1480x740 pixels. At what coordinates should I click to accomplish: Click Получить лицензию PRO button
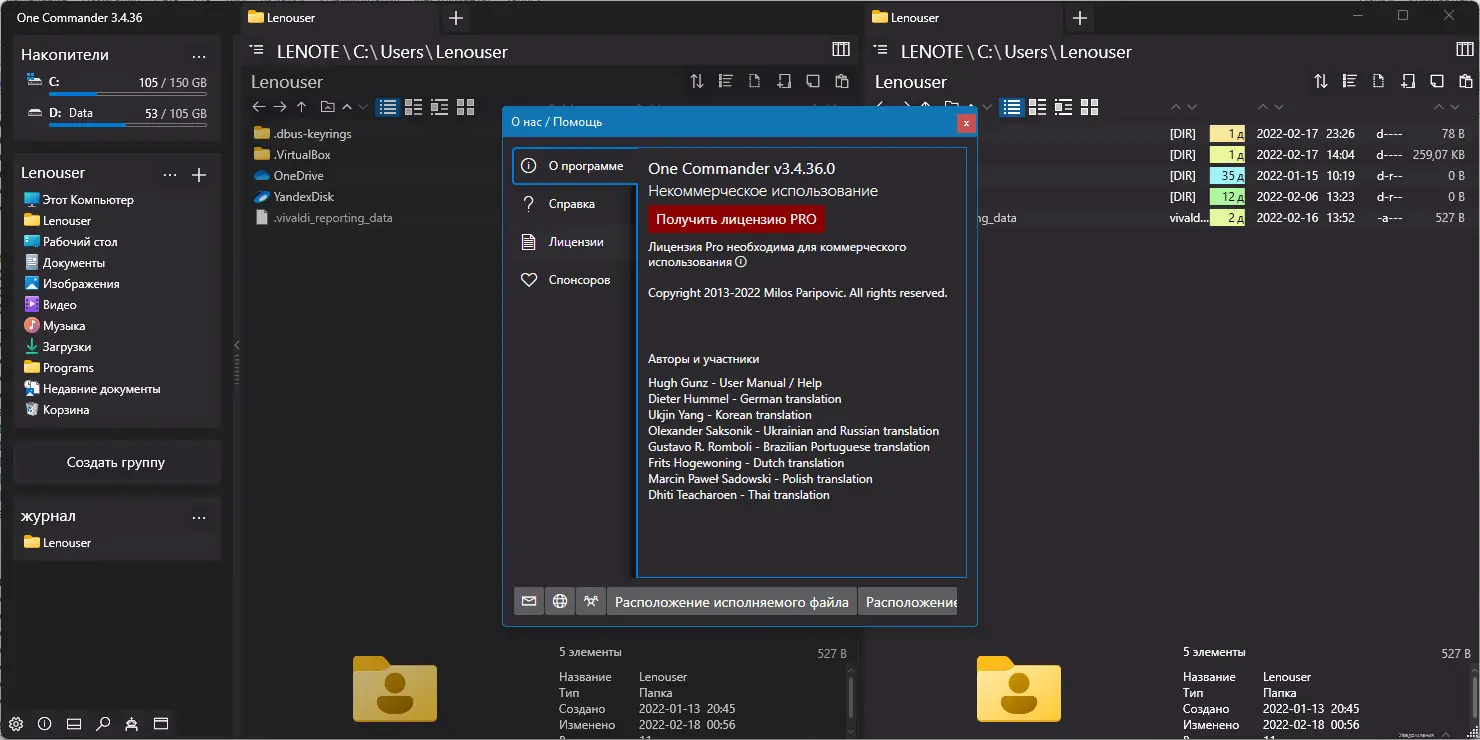tap(736, 219)
